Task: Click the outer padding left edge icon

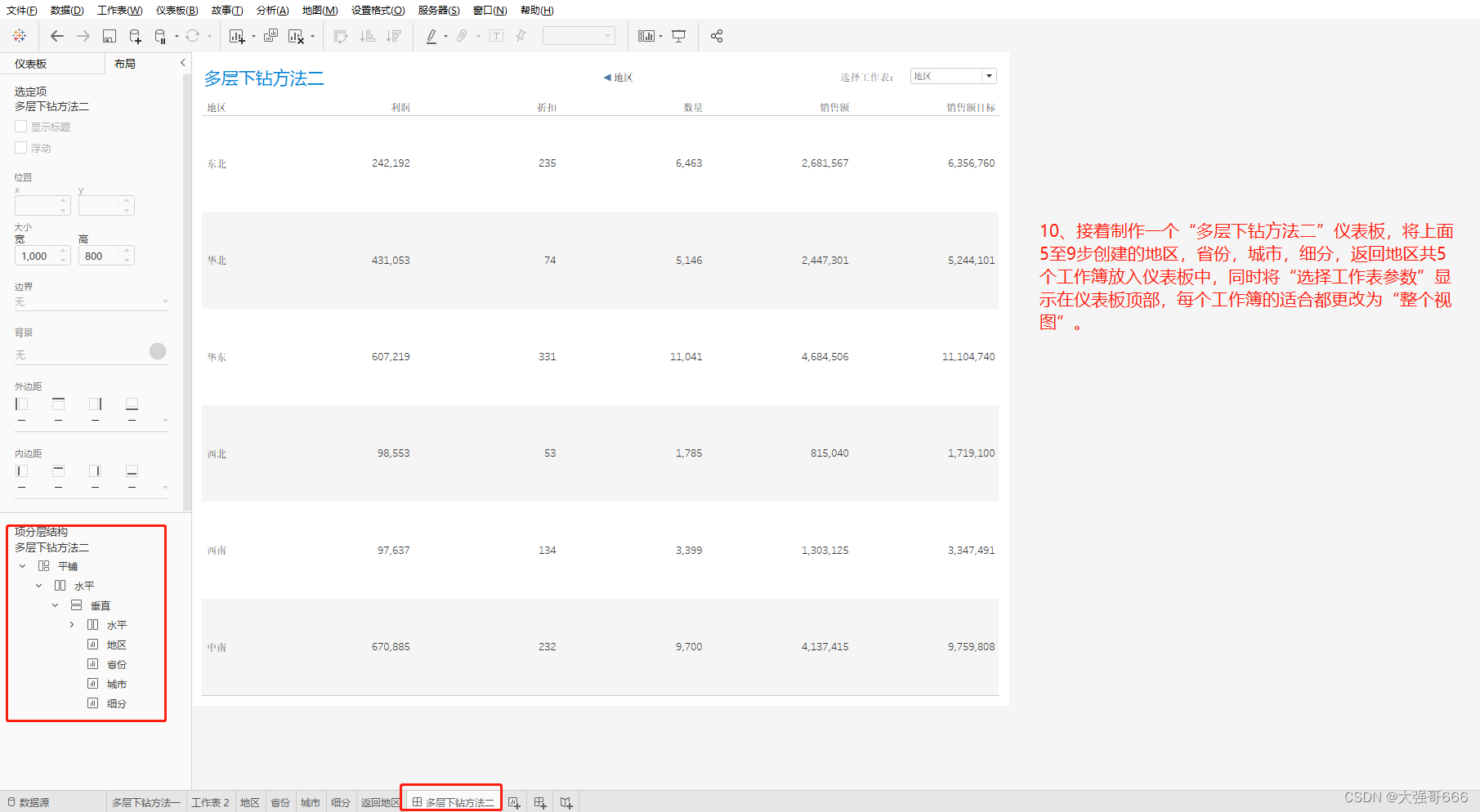Action: tap(22, 404)
